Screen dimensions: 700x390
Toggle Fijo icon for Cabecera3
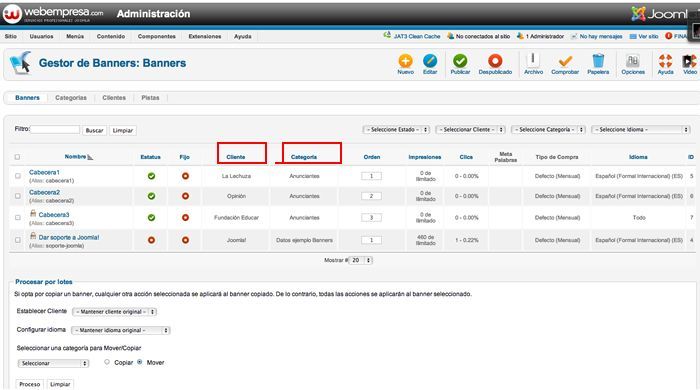point(185,218)
